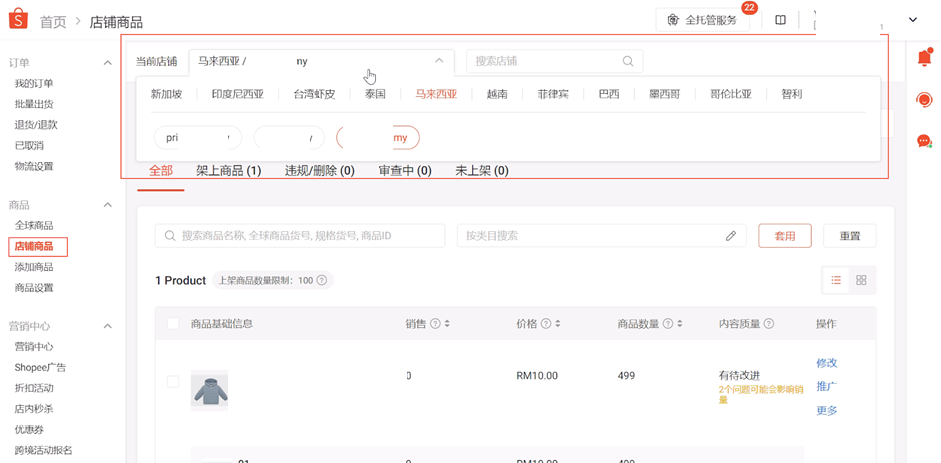Open 退货/退款 in sidebar
The height and width of the screenshot is (463, 941).
[36, 125]
